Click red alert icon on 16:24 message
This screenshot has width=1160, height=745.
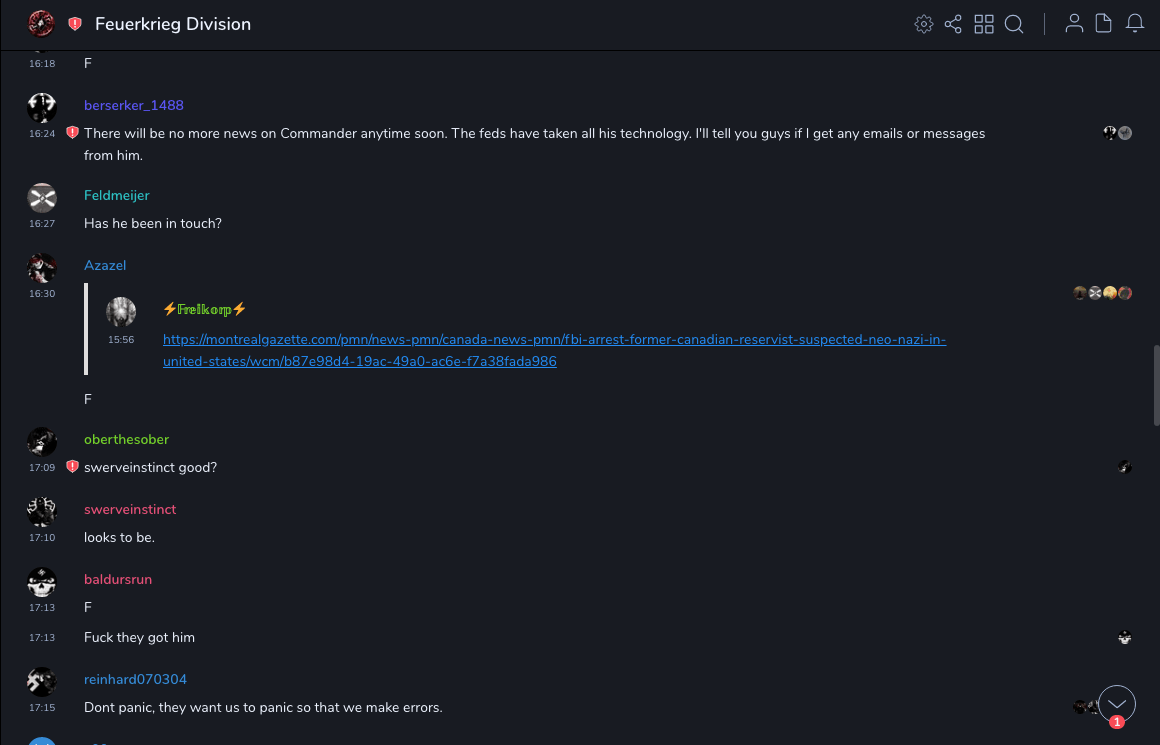pyautogui.click(x=72, y=133)
